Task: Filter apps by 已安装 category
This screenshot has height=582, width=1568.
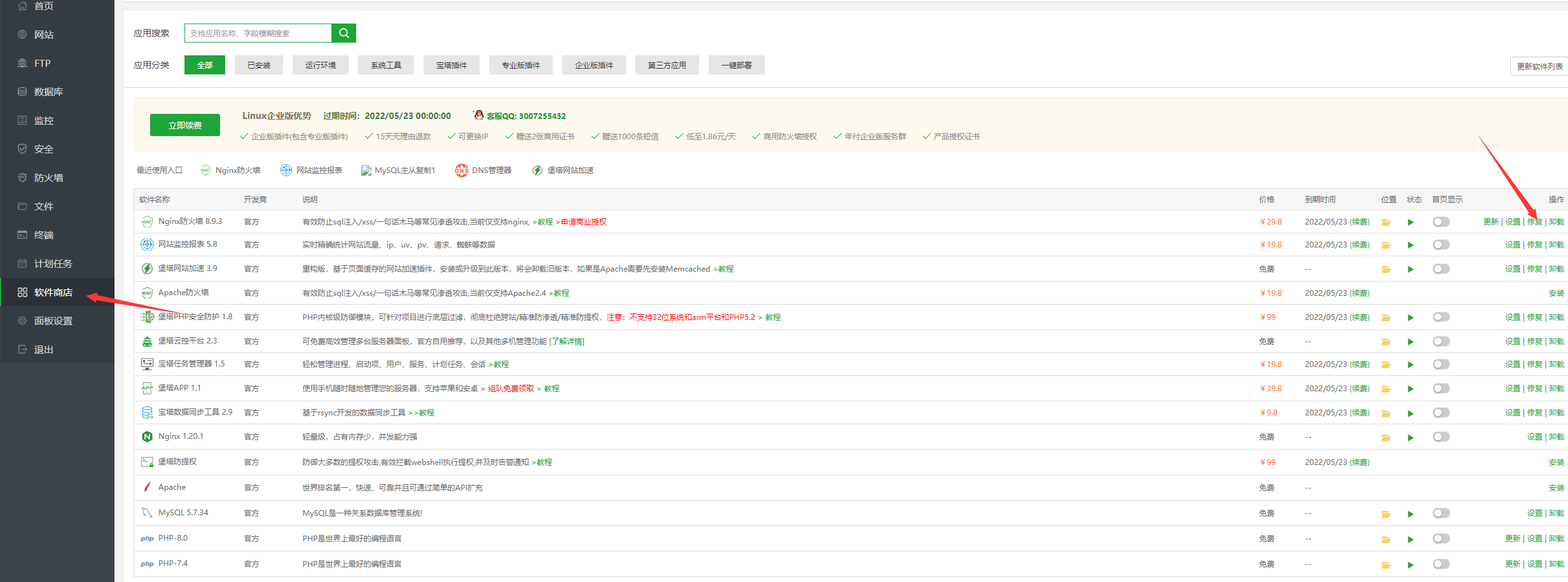Action: (x=259, y=65)
